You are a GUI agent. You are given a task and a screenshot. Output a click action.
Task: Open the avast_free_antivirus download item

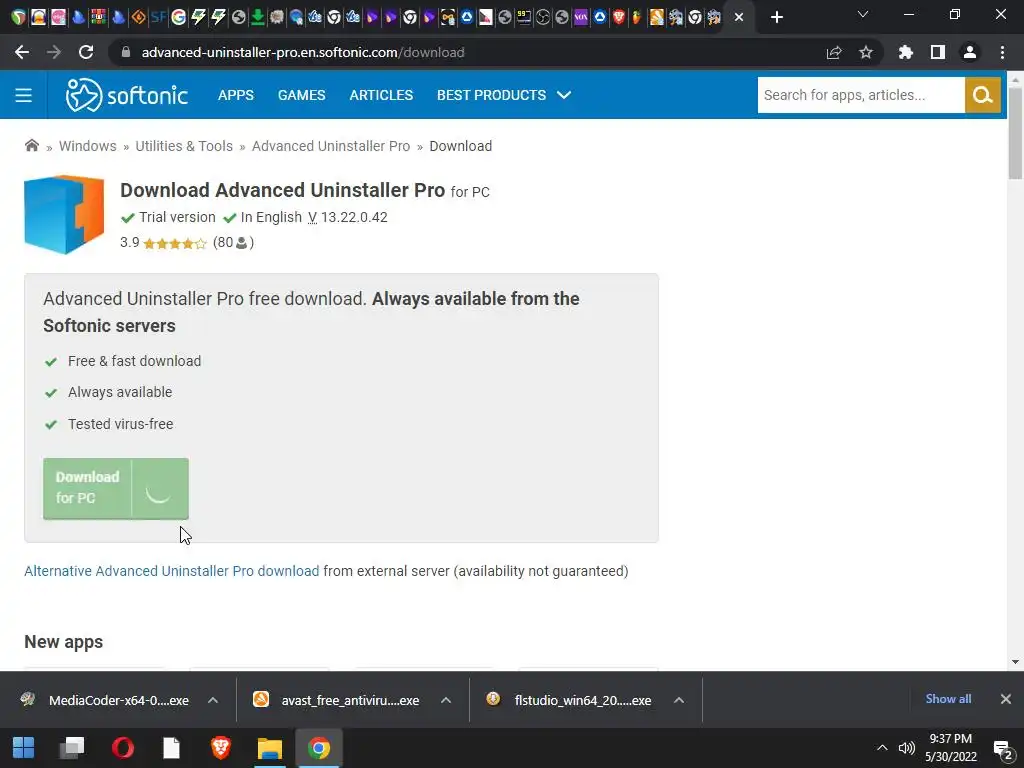click(336, 700)
